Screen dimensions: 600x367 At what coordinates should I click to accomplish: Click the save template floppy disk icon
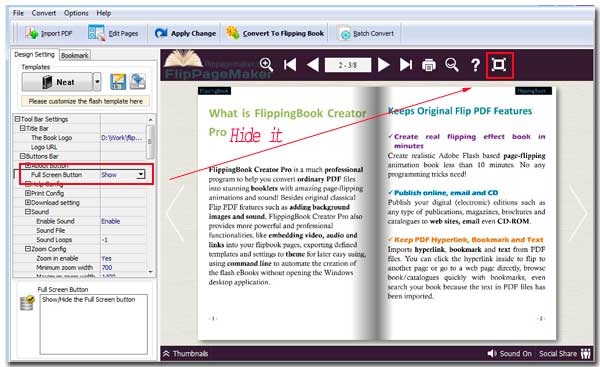click(x=118, y=82)
